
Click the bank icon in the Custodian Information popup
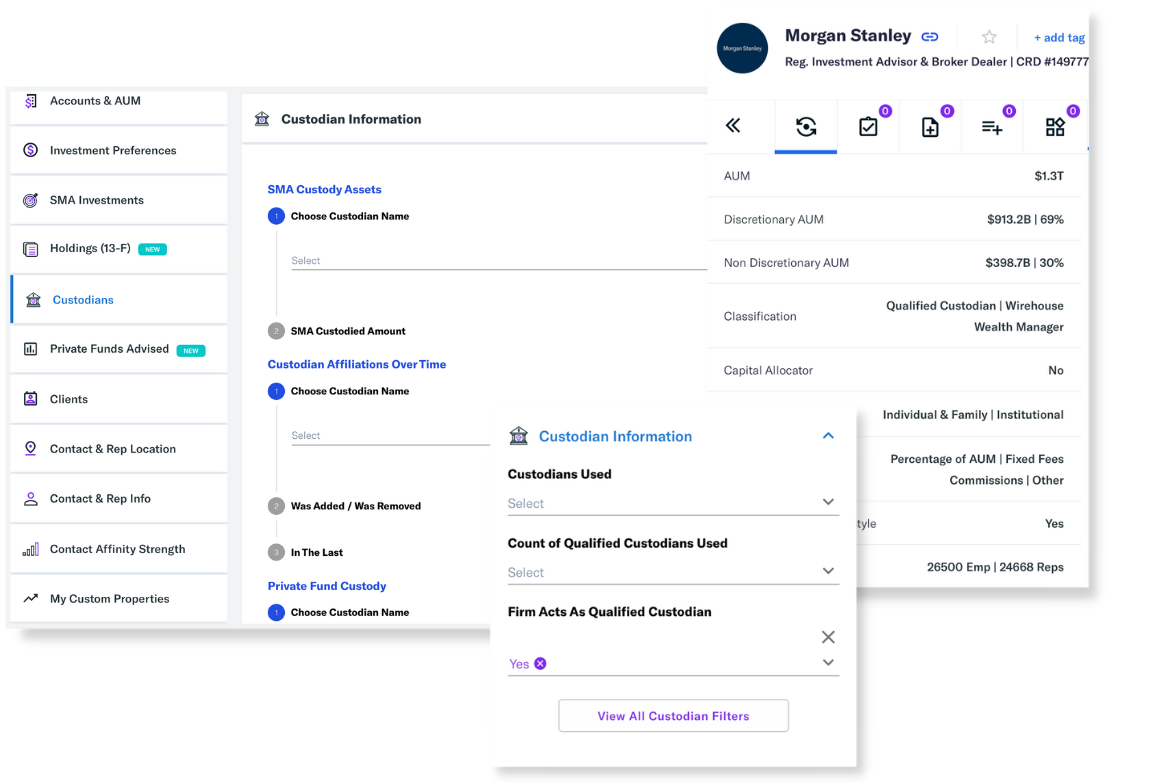[x=519, y=436]
